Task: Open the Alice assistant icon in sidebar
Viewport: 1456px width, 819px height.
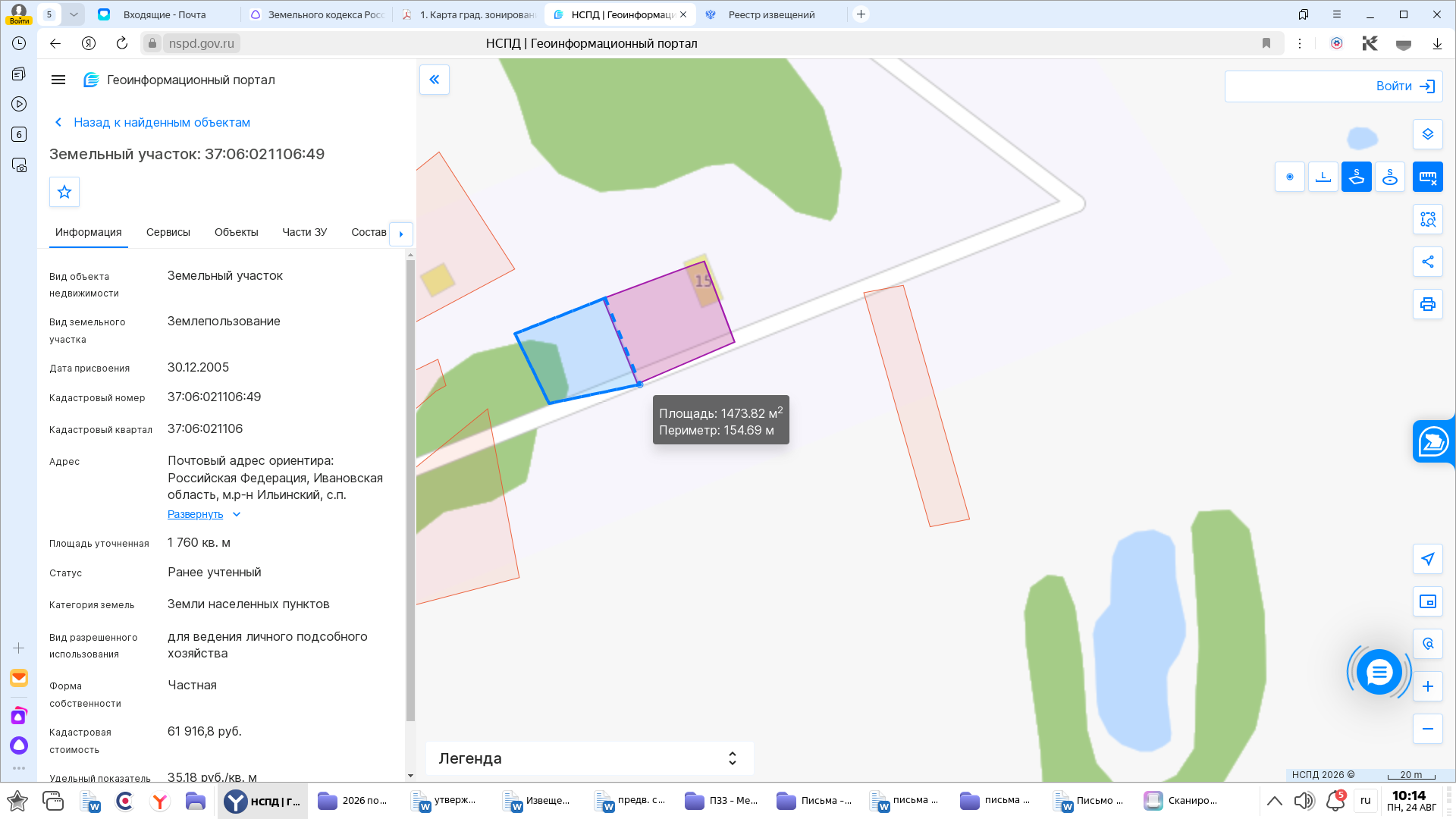Action: click(x=19, y=745)
